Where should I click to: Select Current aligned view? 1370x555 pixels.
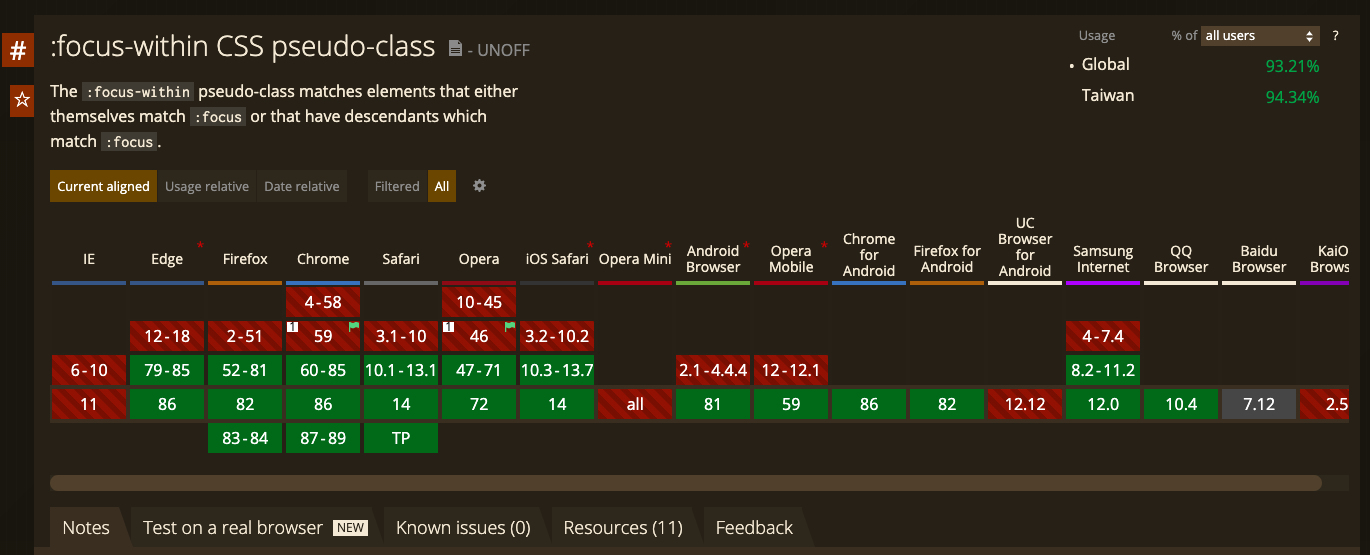tap(103, 186)
